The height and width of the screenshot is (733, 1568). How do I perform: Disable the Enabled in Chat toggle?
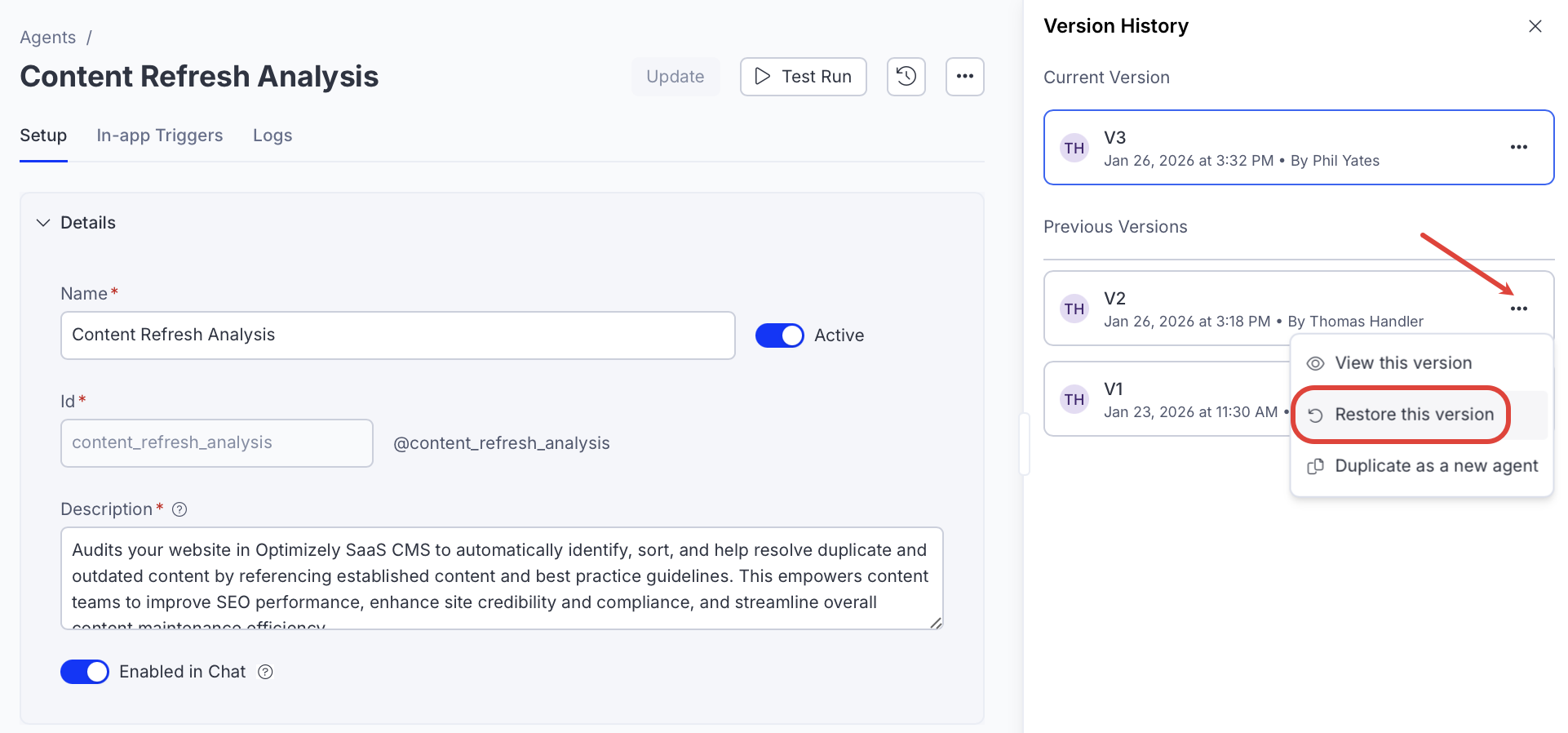[x=85, y=672]
